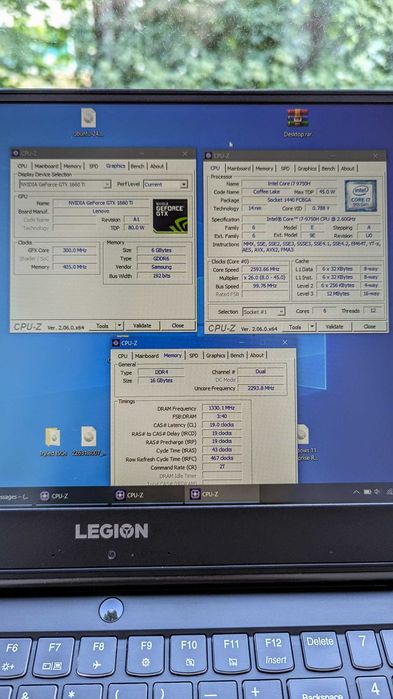Click the CAS# Latency 19.0 clocks value
Viewport: 393px width, 699px height.
coord(221,425)
